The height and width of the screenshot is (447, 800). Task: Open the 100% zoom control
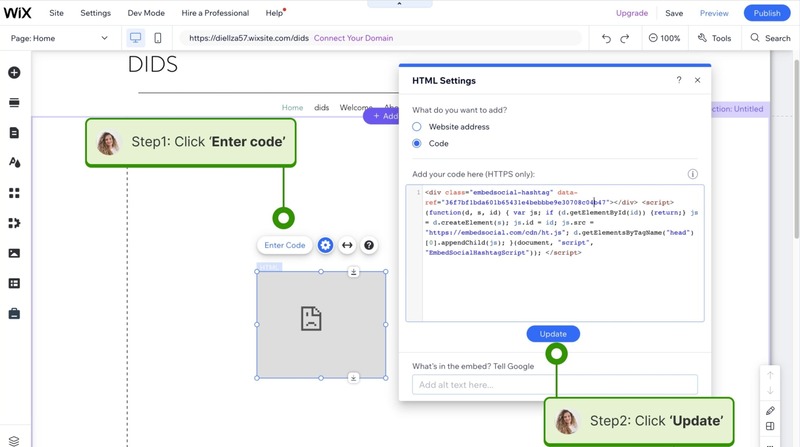pos(664,38)
